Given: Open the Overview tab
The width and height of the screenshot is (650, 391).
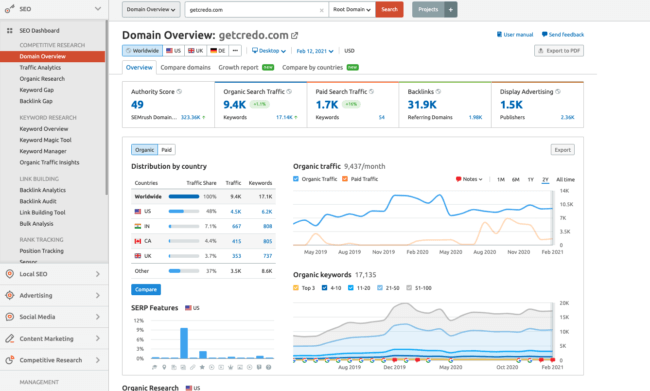Looking at the screenshot, I should [x=139, y=67].
